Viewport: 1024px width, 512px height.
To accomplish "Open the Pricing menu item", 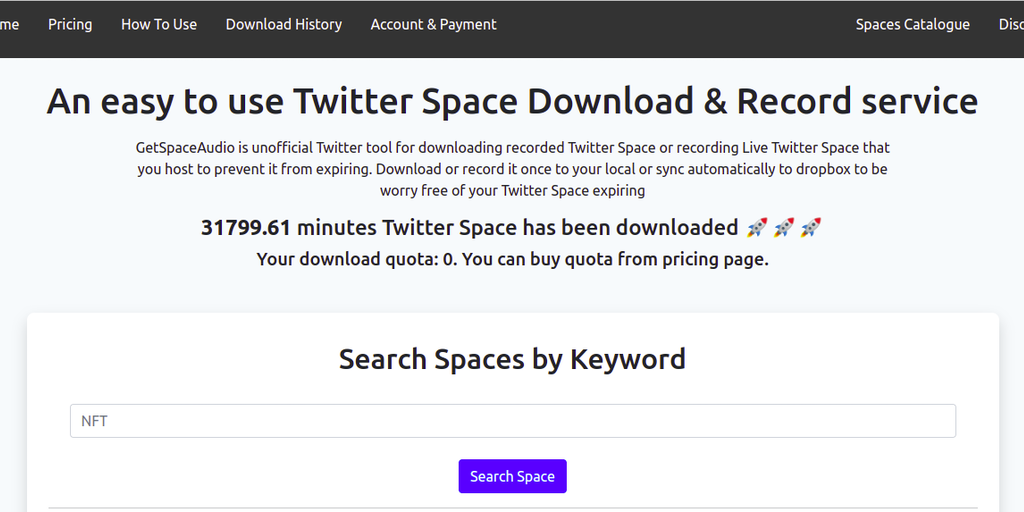I will click(70, 24).
